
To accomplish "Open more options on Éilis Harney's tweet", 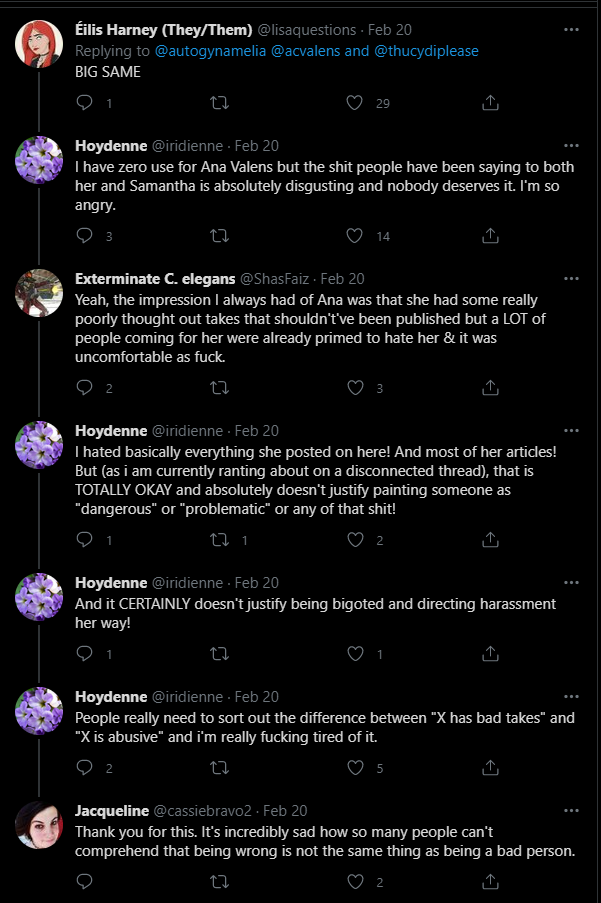I will (571, 29).
